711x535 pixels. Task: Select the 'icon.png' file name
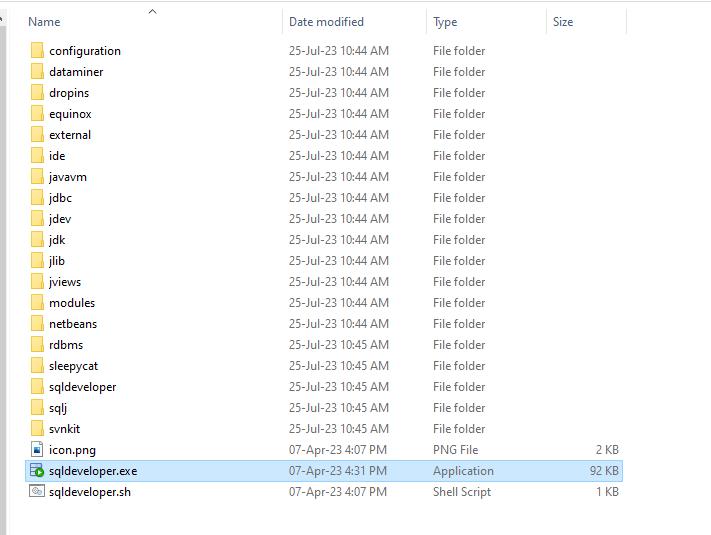(x=73, y=450)
